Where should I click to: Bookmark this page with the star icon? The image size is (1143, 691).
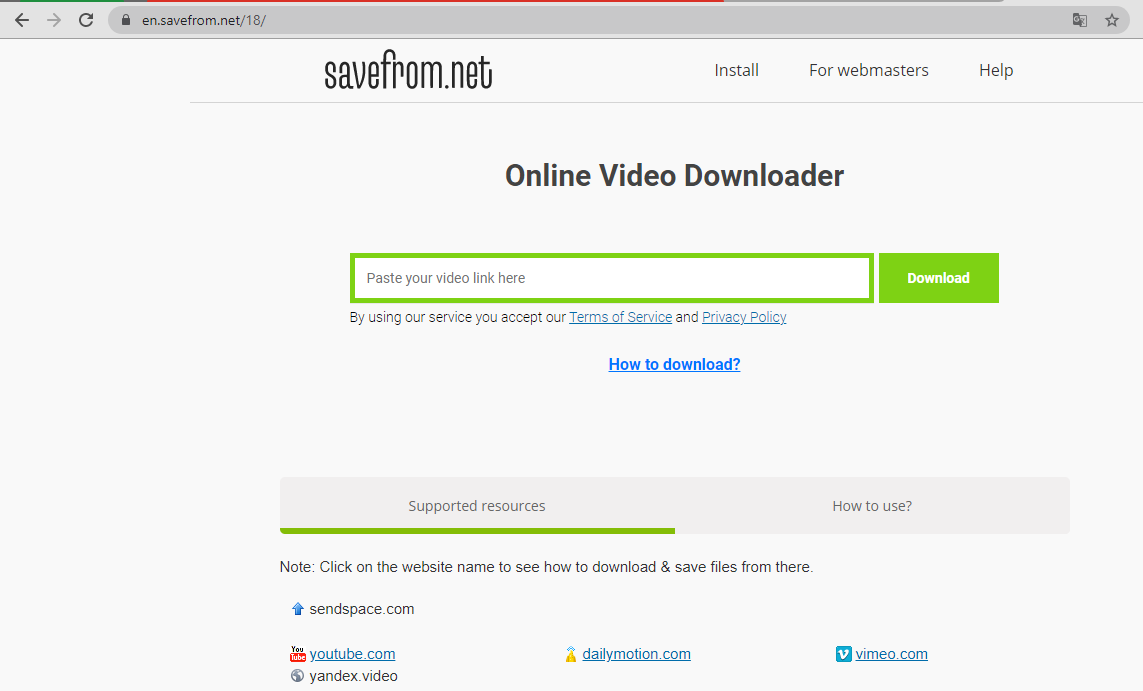tap(1112, 20)
